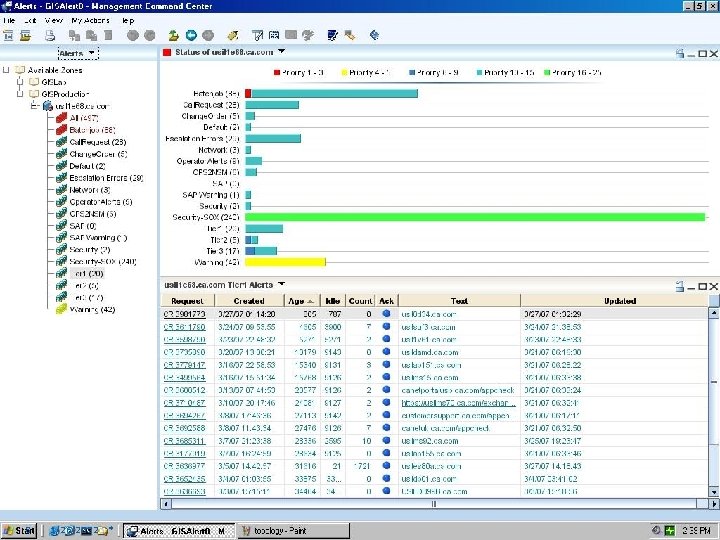Open request link CR 3636977
This screenshot has height=540, width=720.
point(185,466)
